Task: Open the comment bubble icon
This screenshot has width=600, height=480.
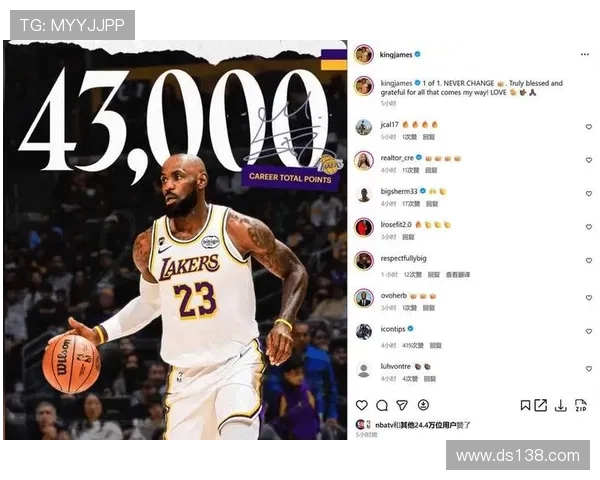Action: [382, 405]
